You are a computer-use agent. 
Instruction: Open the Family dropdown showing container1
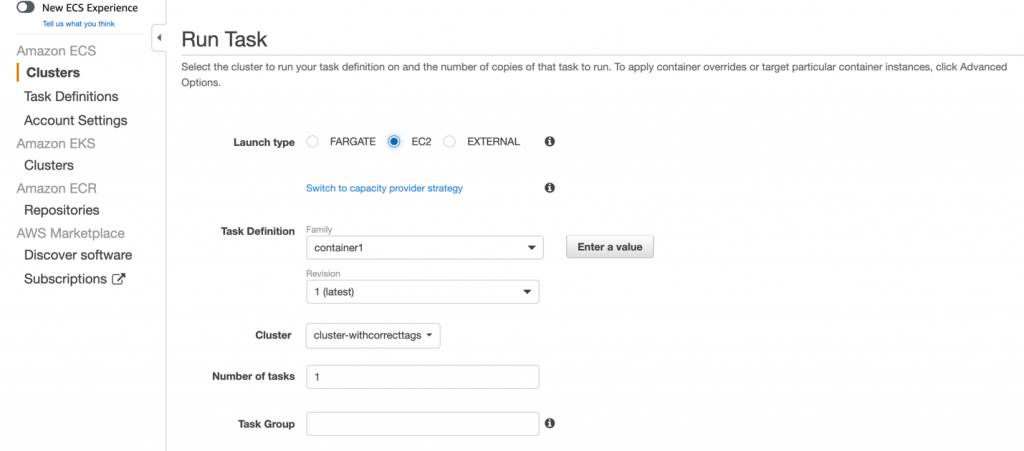point(424,247)
